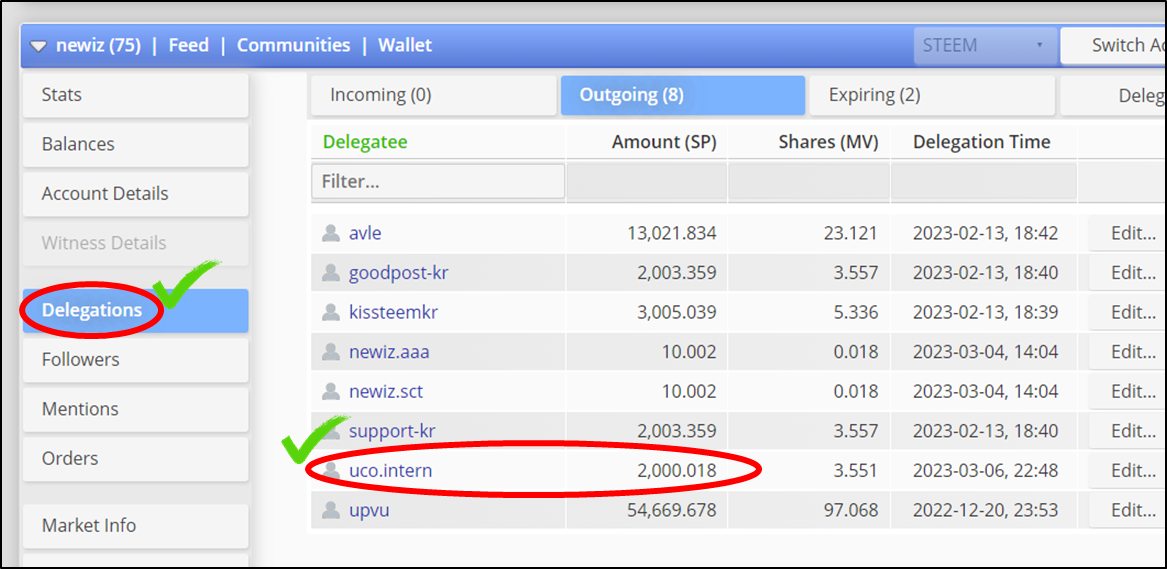Open the STEEM currency dropdown
This screenshot has height=569, width=1167.
985,45
